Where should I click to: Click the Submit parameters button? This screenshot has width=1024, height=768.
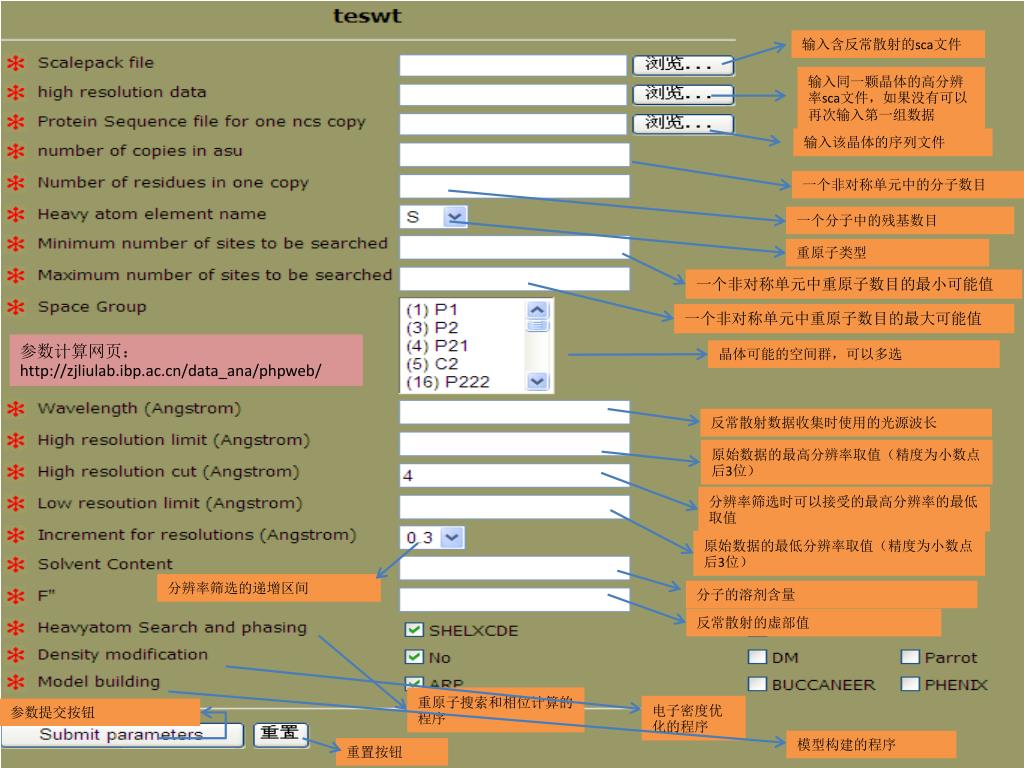click(122, 735)
